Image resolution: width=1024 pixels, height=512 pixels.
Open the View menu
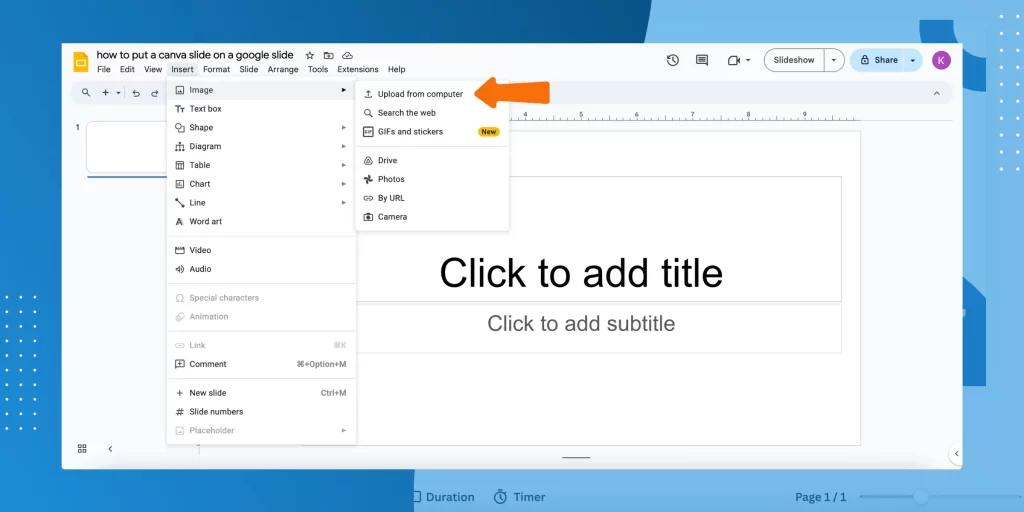[x=153, y=69]
